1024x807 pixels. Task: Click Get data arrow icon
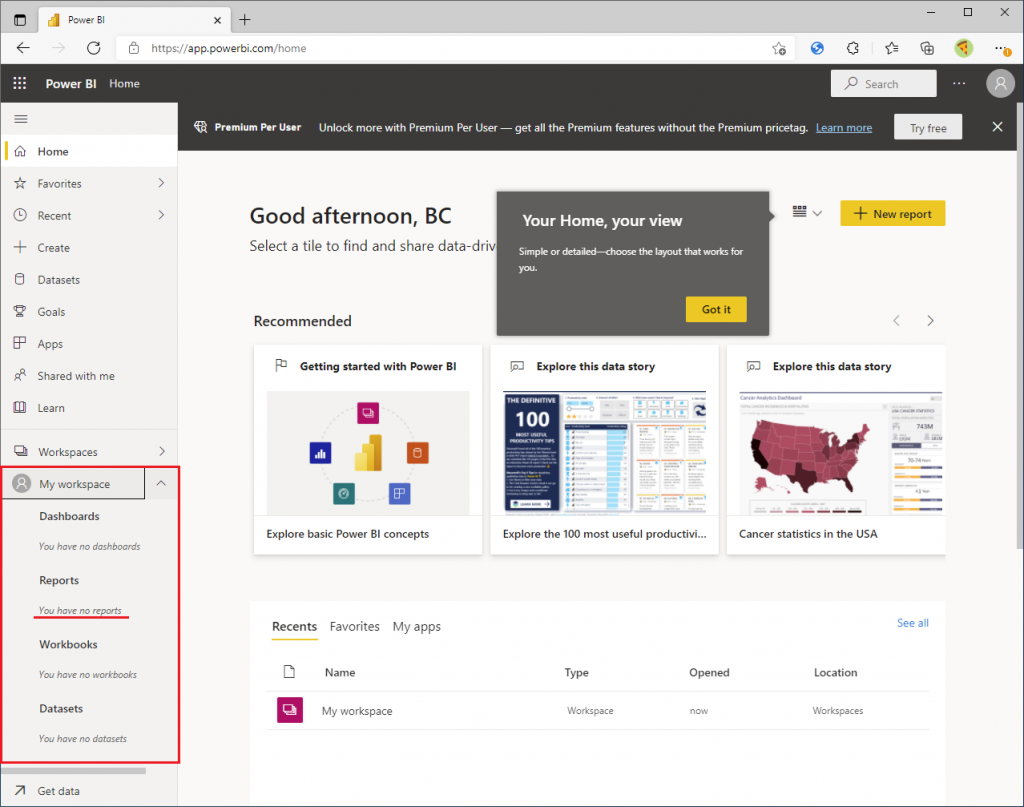click(x=20, y=790)
